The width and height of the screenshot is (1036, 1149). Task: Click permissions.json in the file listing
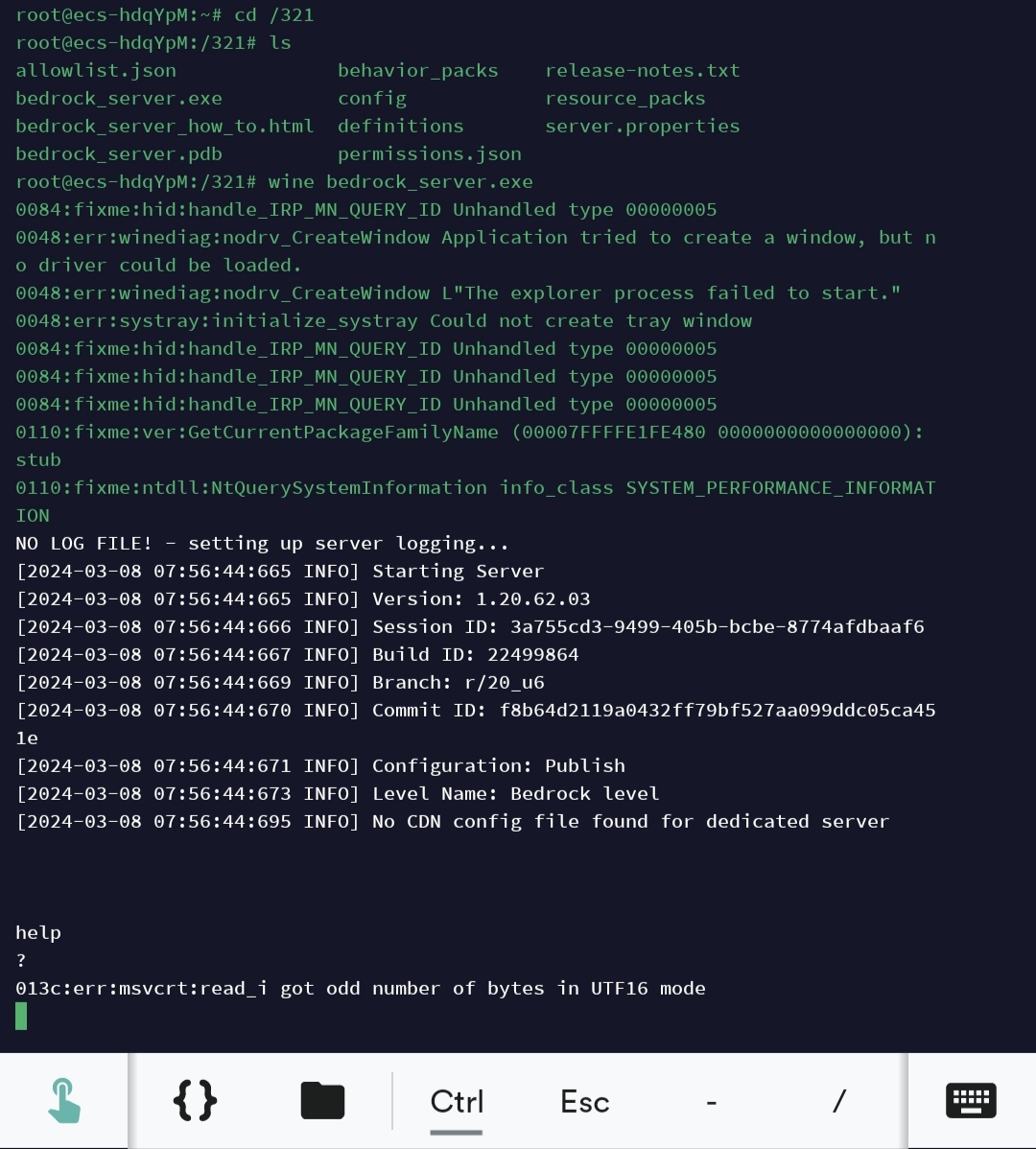point(429,154)
